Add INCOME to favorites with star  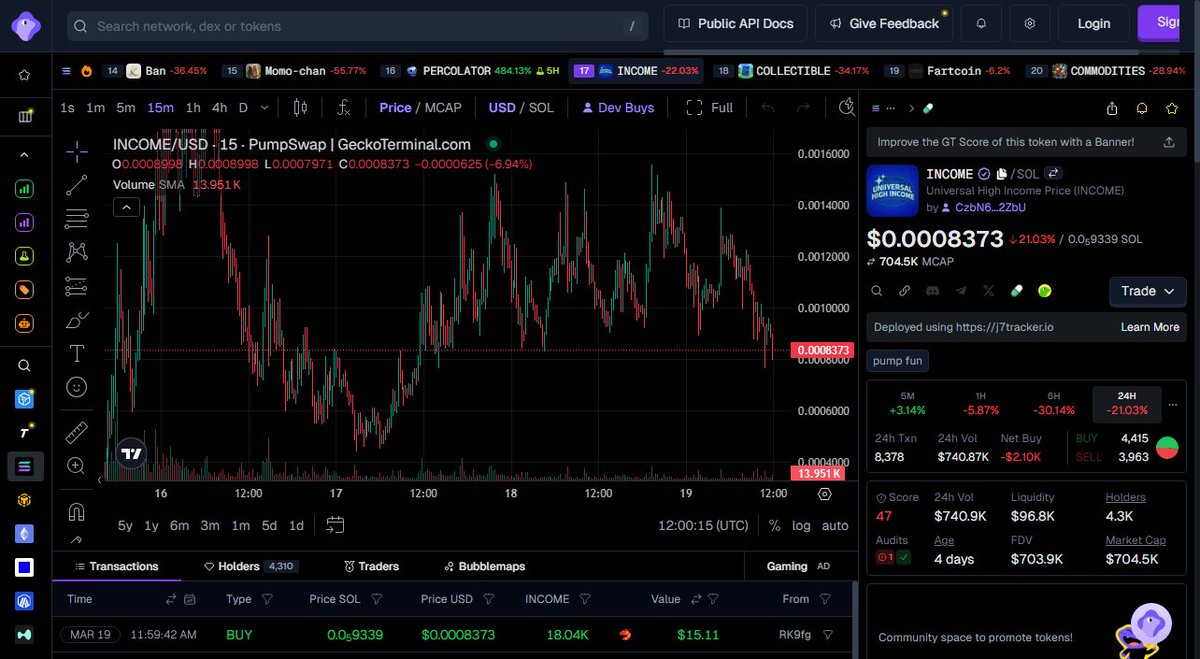point(1171,108)
